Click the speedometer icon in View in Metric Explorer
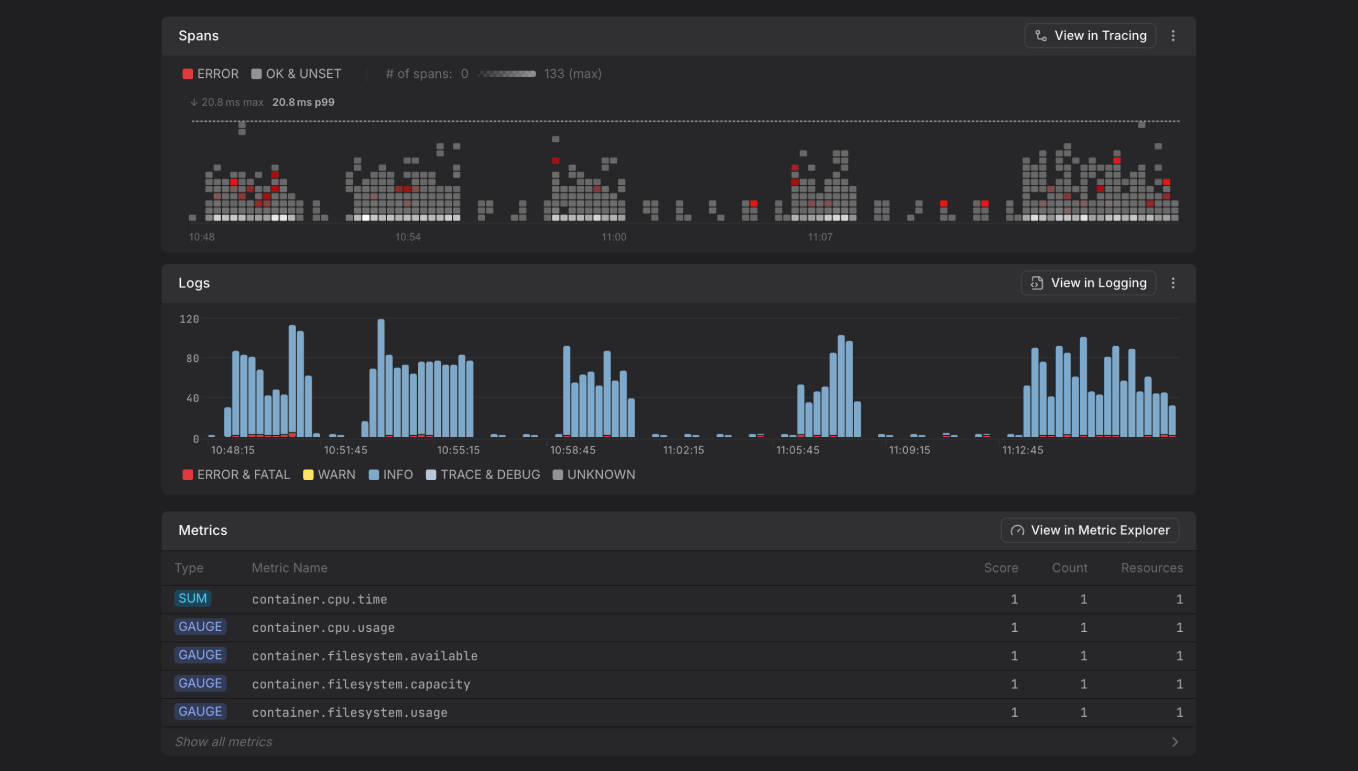 (1018, 530)
